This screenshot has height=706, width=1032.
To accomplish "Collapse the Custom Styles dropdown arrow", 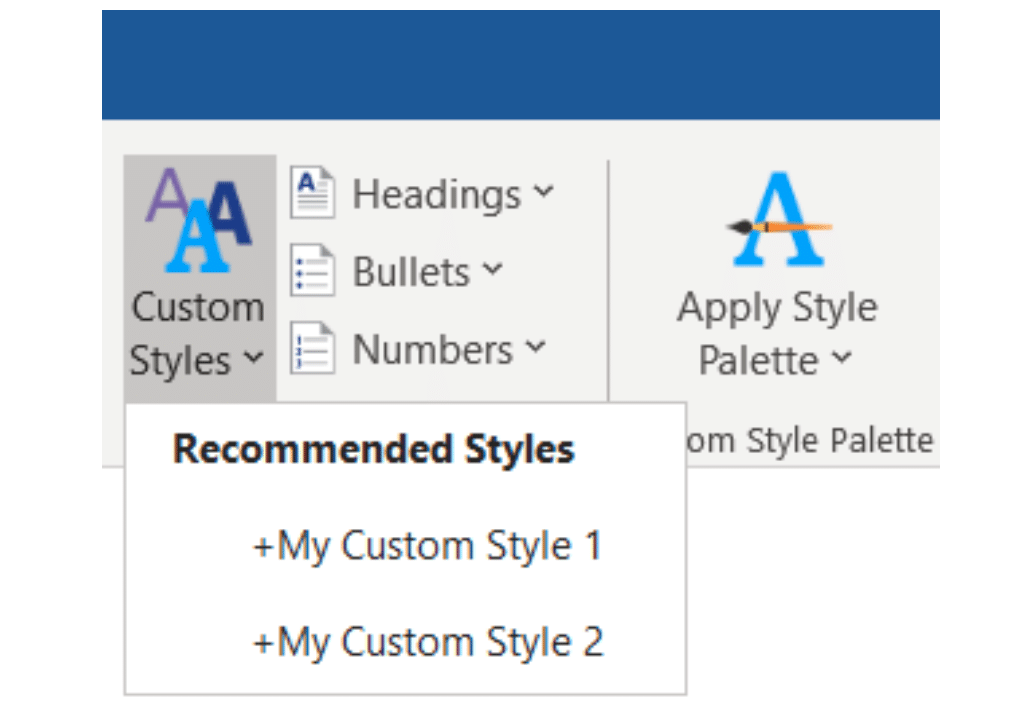I will (253, 358).
